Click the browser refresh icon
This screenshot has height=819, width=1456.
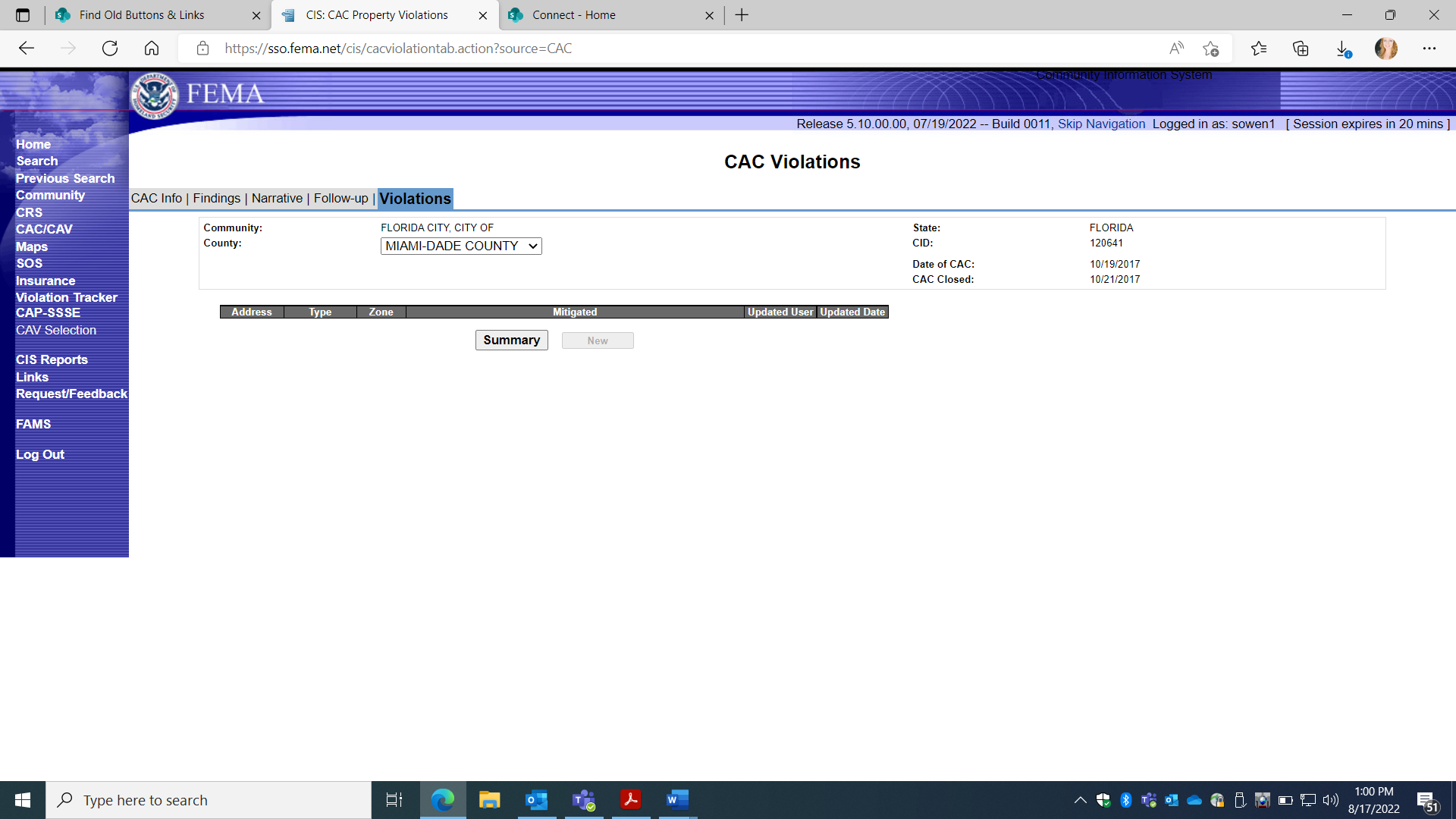[x=110, y=49]
